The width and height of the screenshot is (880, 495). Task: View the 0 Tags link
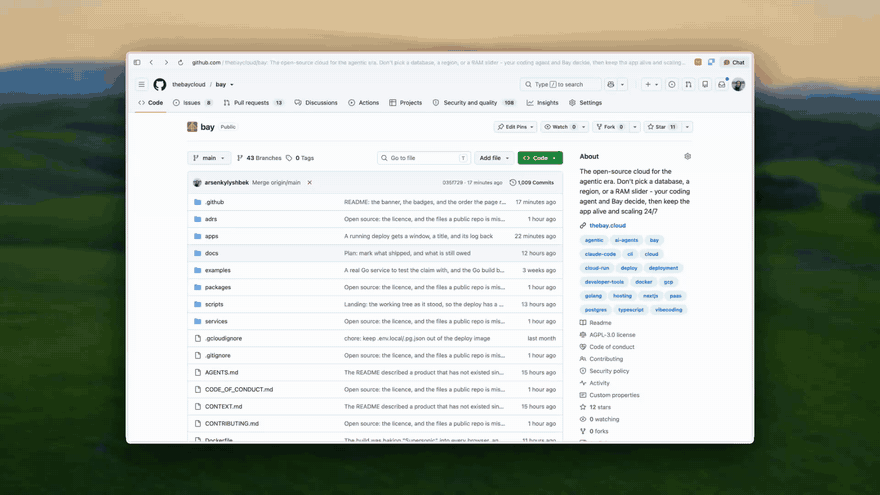(x=300, y=158)
